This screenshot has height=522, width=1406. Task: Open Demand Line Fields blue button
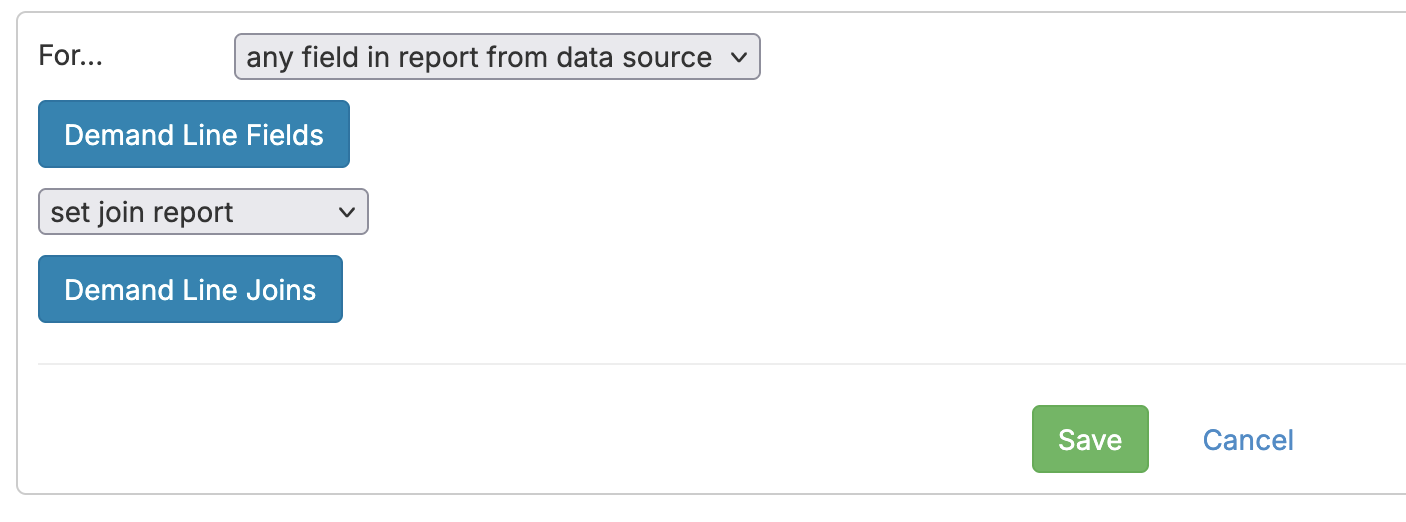point(194,134)
